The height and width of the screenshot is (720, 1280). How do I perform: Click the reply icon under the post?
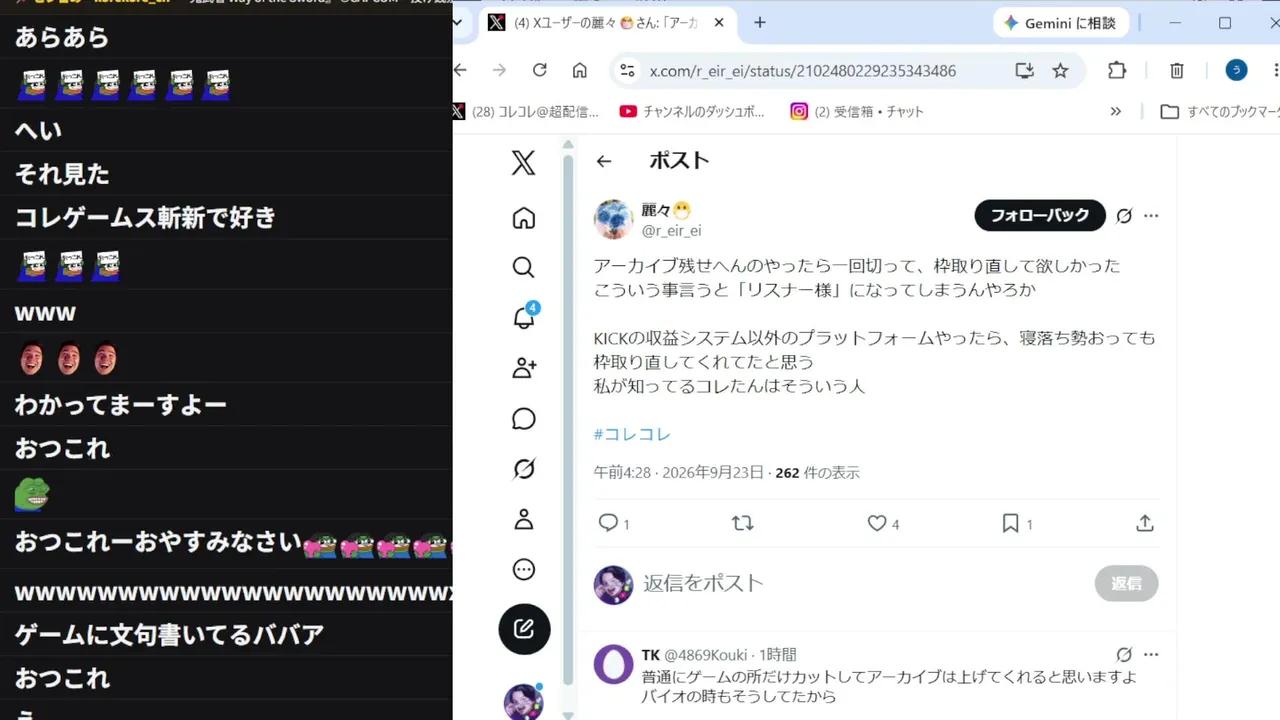607,523
